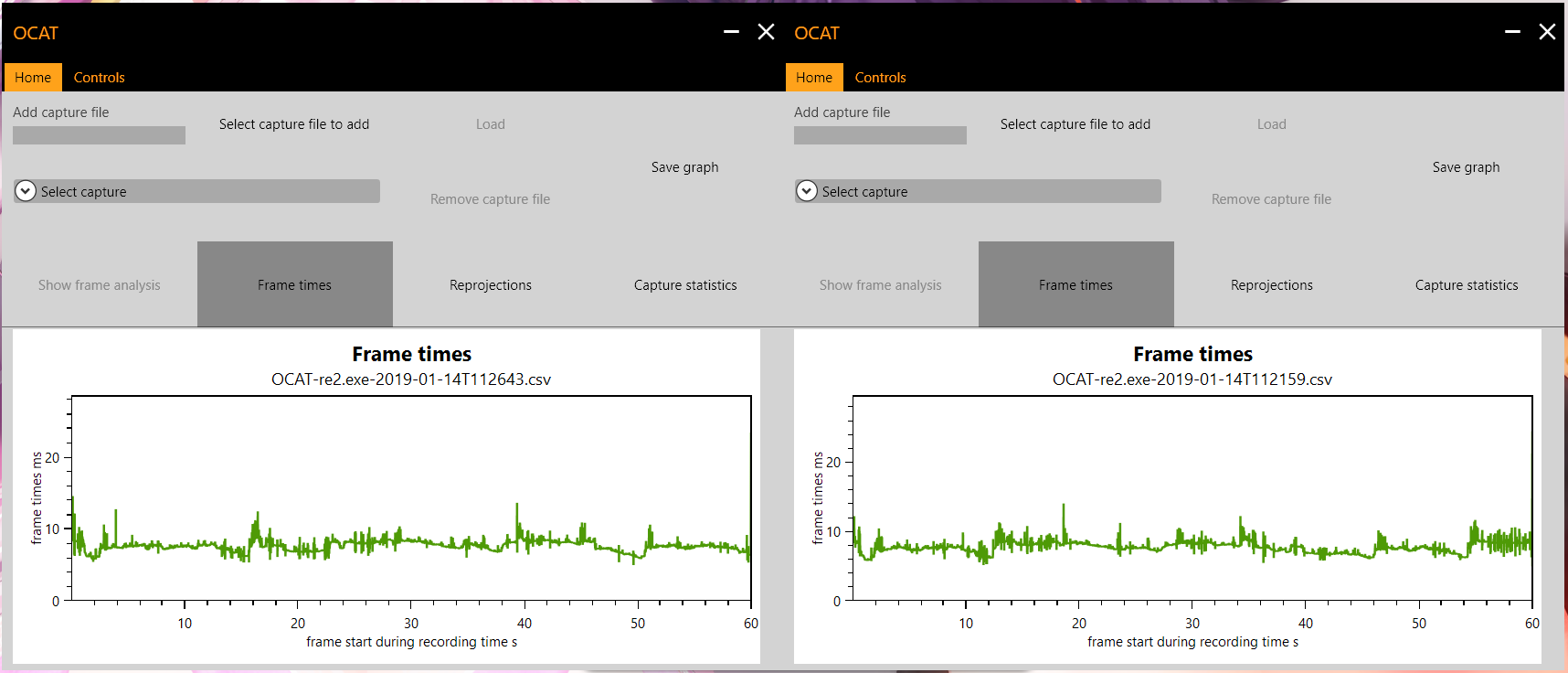Screen dimensions: 1568x673
Task: Open Home tab in left OCAT window
Action: 33,78
